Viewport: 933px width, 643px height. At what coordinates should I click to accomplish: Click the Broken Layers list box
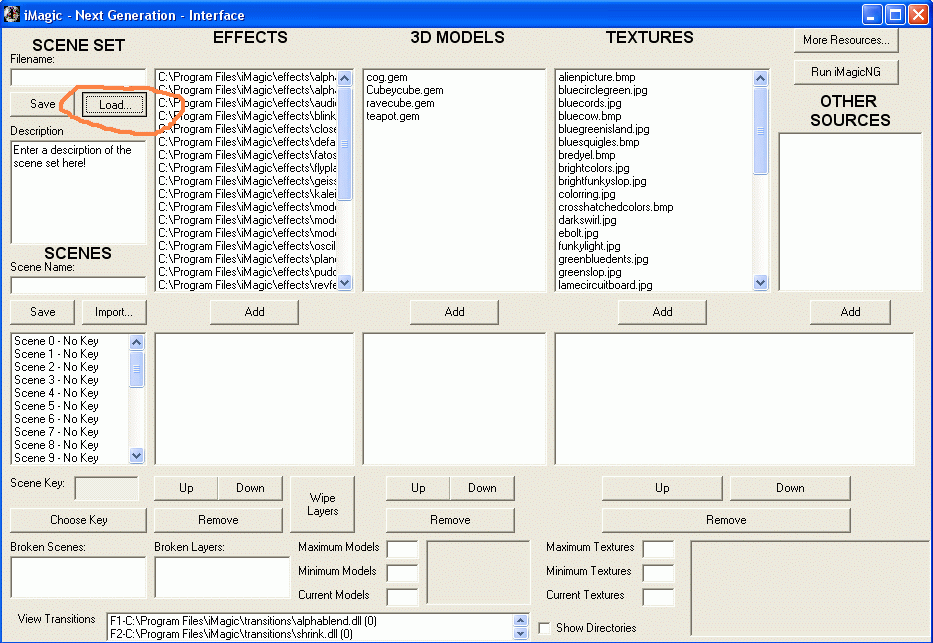coord(222,578)
